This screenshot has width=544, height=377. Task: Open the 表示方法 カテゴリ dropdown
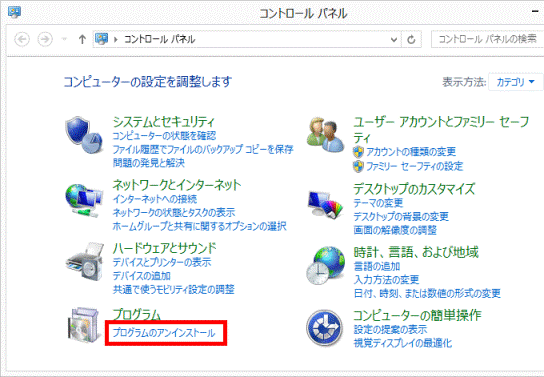[x=515, y=82]
